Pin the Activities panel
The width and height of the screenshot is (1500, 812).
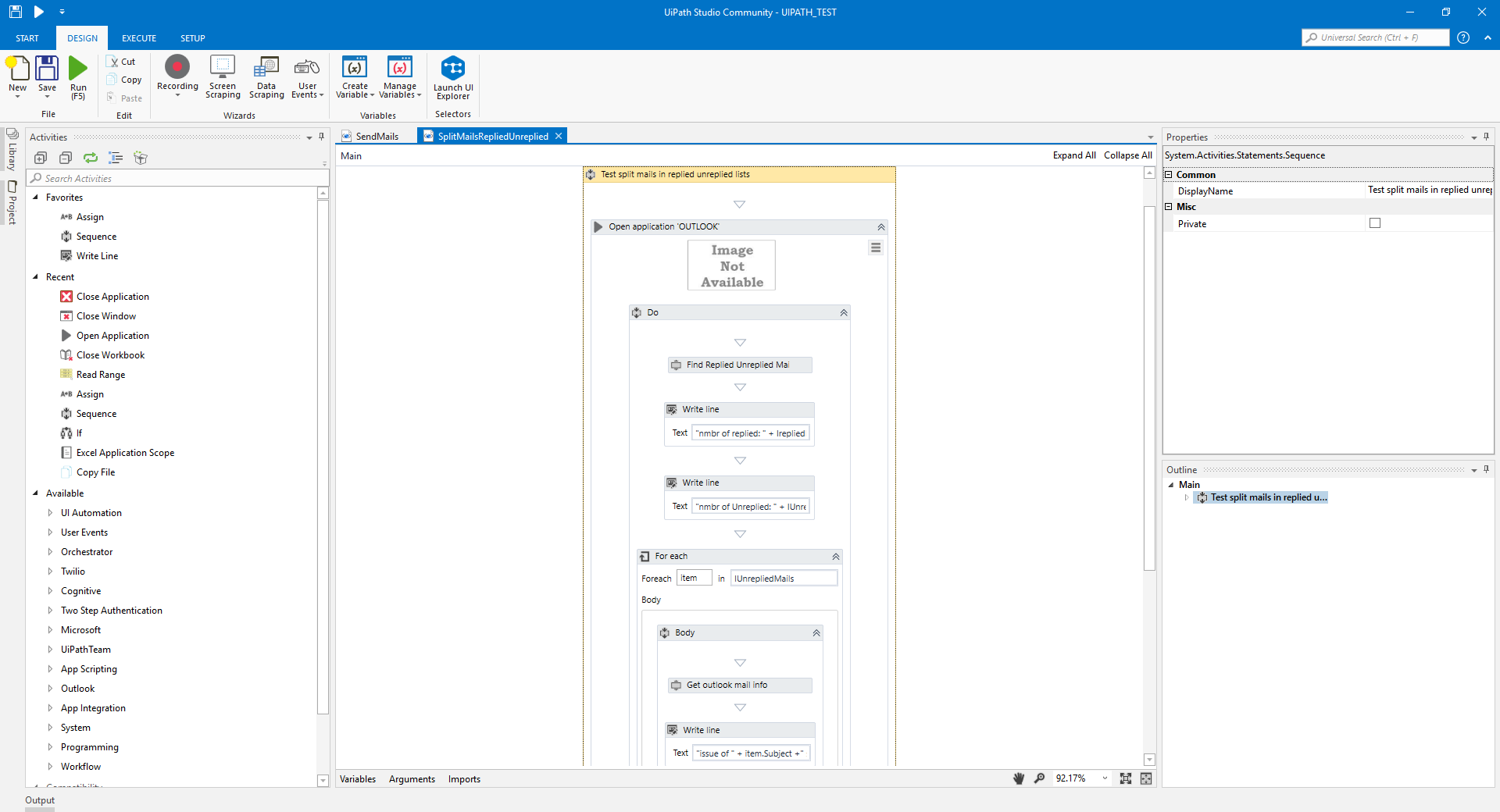click(321, 137)
